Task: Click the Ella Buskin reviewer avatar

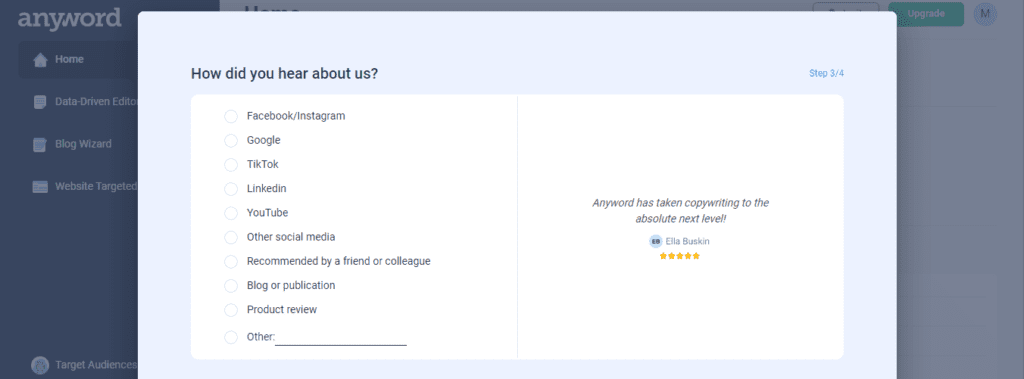Action: coord(656,241)
